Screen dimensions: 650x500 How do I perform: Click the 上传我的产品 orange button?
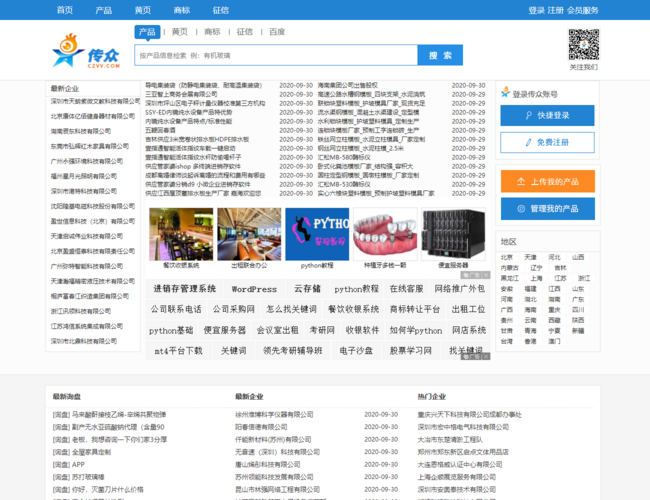pyautogui.click(x=548, y=181)
